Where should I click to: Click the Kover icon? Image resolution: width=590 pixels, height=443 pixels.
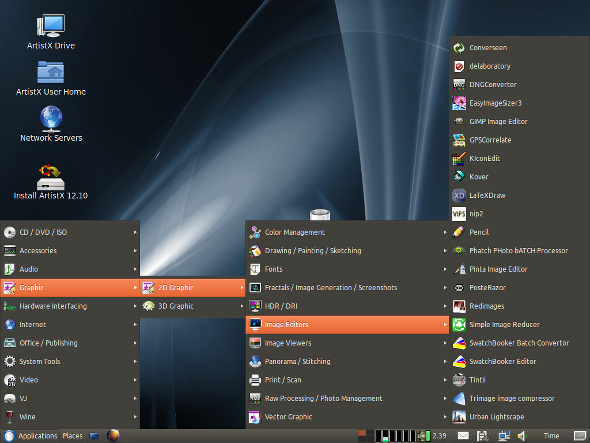(459, 177)
